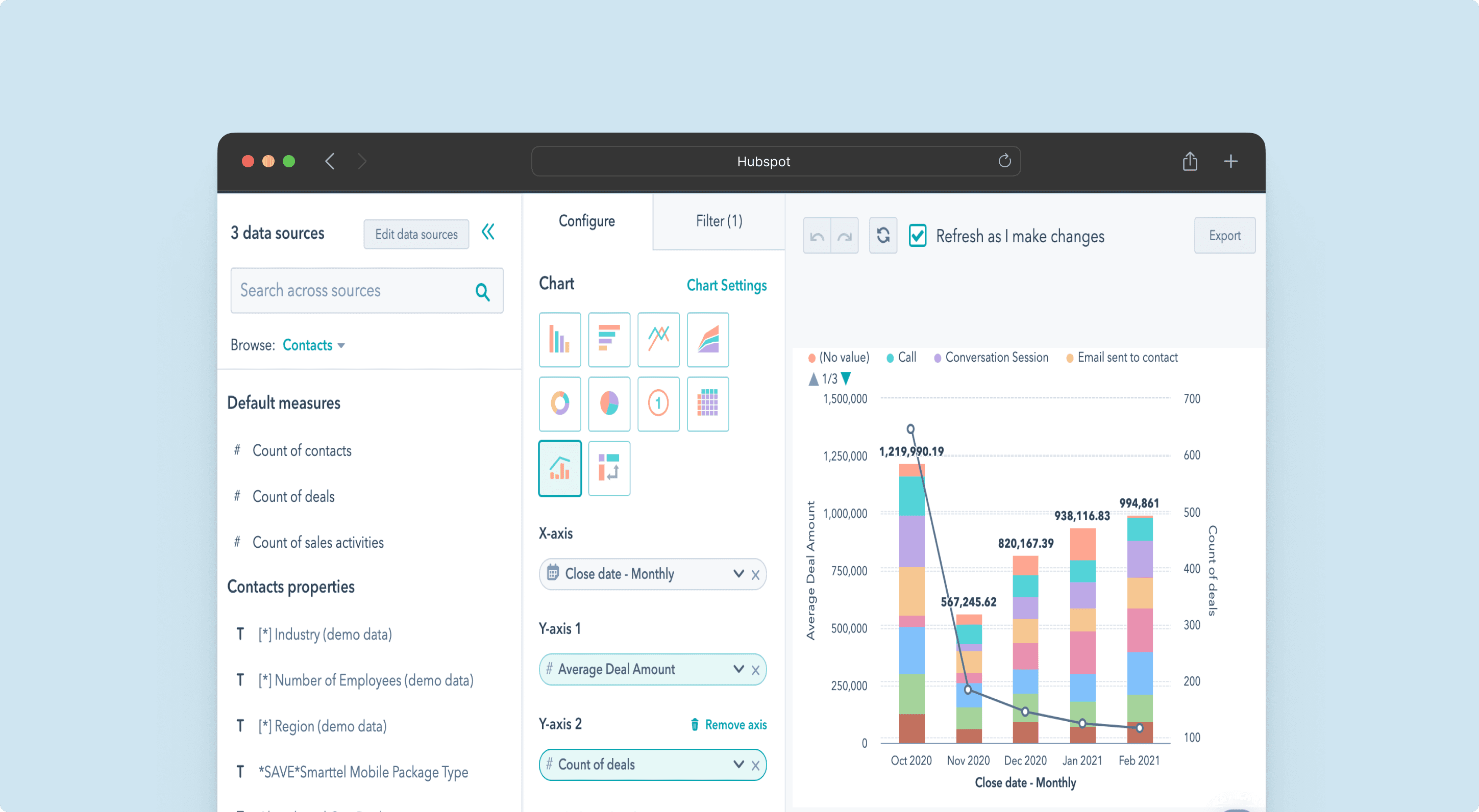Open the browser share menu

[1190, 161]
